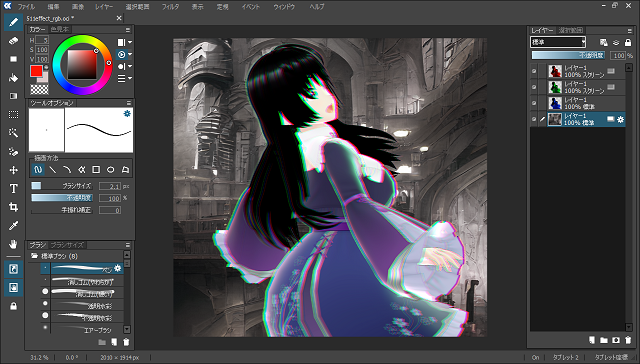Select the ellipse drawing method button
Image resolution: width=640 pixels, height=364 pixels.
pyautogui.click(x=111, y=169)
